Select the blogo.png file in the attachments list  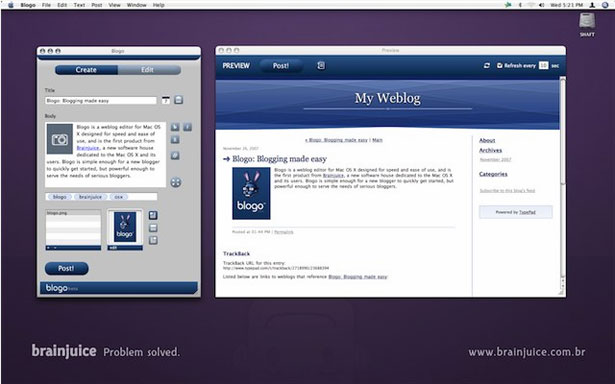click(73, 213)
